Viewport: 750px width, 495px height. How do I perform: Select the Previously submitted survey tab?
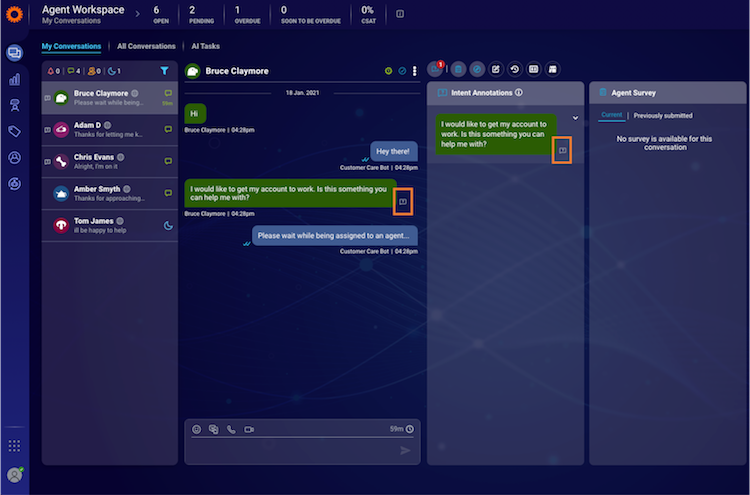point(663,116)
